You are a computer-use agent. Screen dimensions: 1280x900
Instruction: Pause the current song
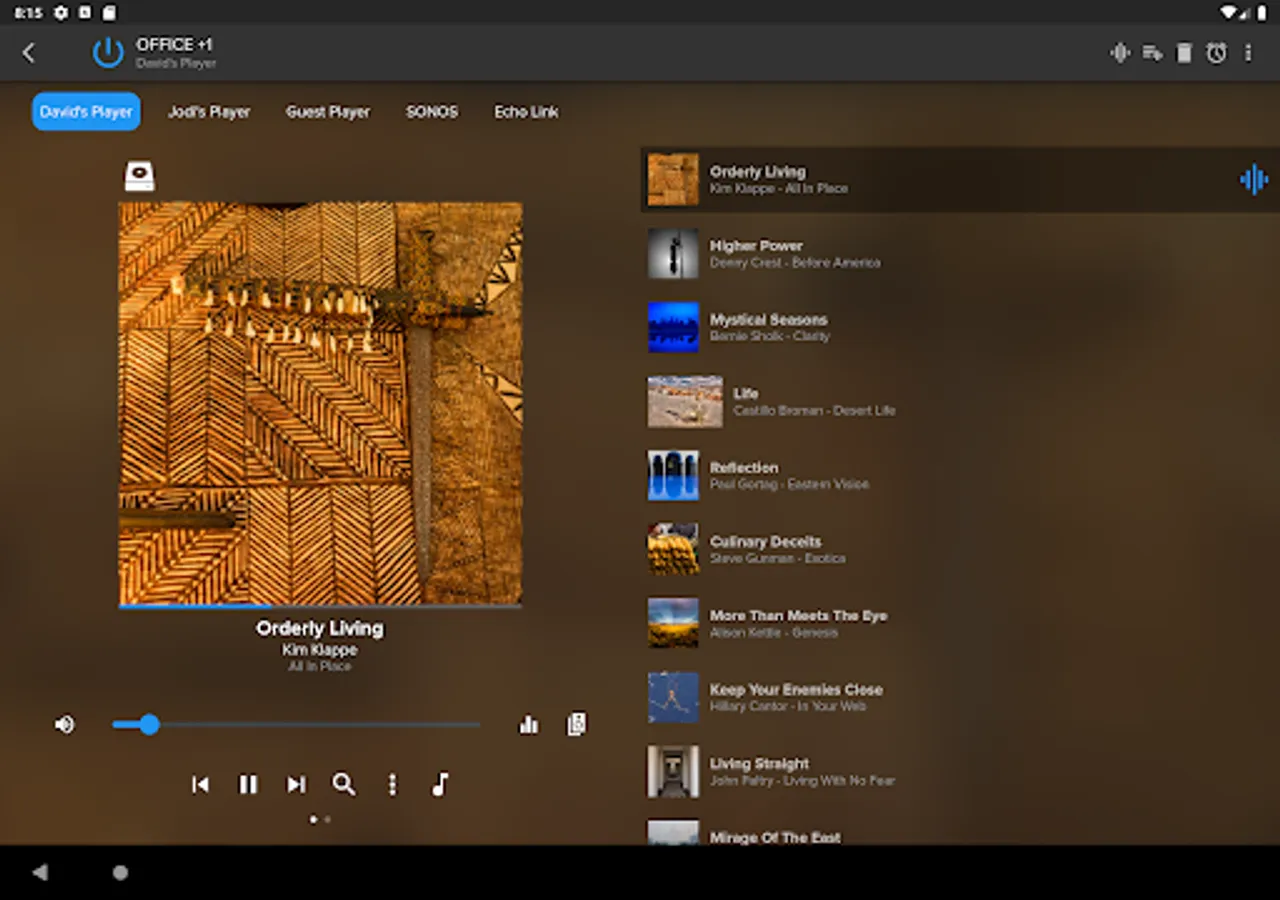click(248, 785)
